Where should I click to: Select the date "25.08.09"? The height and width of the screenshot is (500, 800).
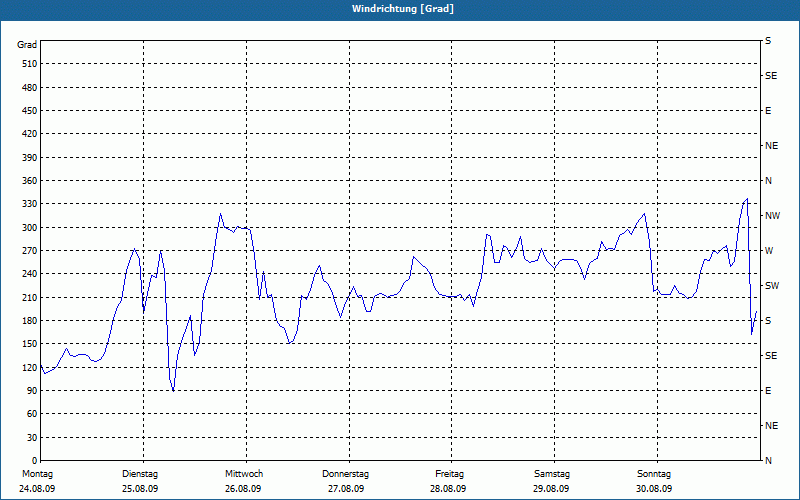click(x=140, y=489)
